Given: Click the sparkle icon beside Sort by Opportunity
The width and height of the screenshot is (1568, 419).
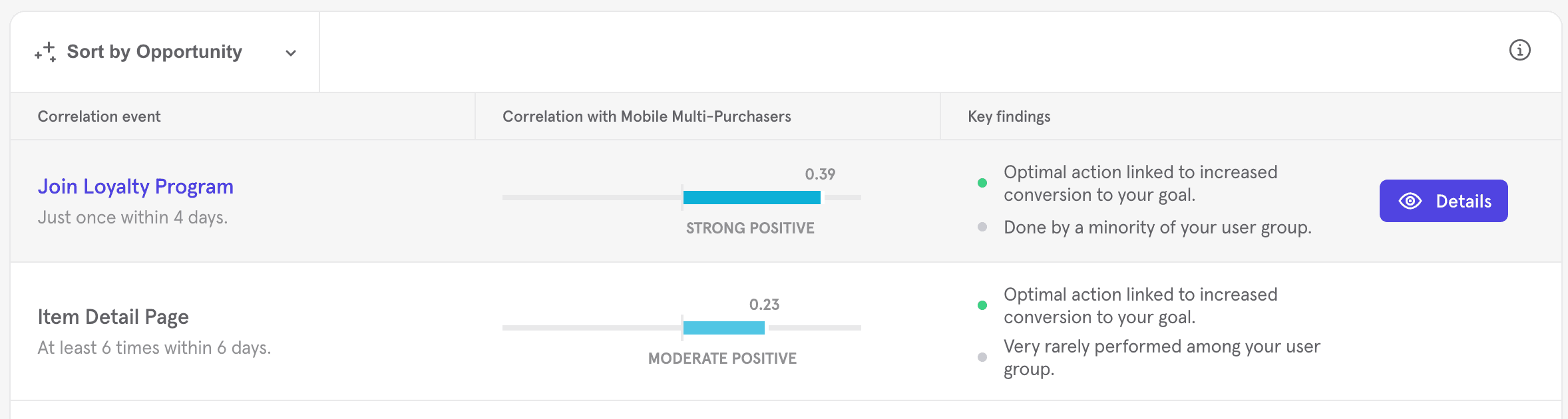Looking at the screenshot, I should (x=45, y=52).
